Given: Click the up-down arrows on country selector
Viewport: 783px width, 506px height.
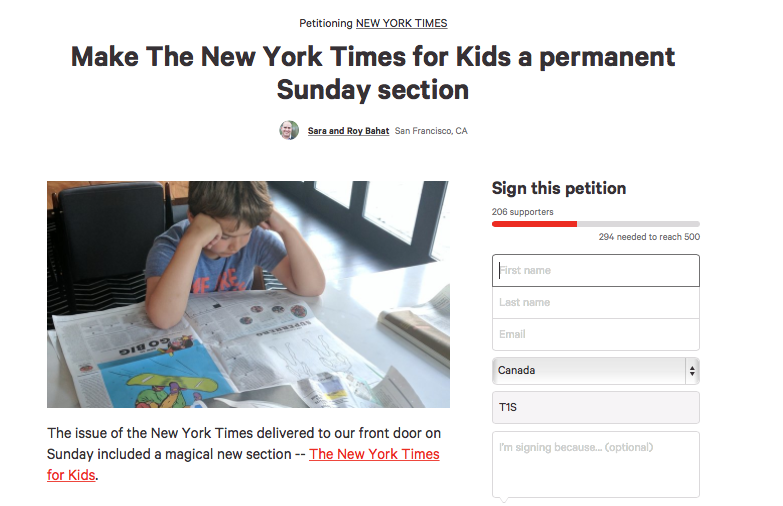Looking at the screenshot, I should pos(691,370).
